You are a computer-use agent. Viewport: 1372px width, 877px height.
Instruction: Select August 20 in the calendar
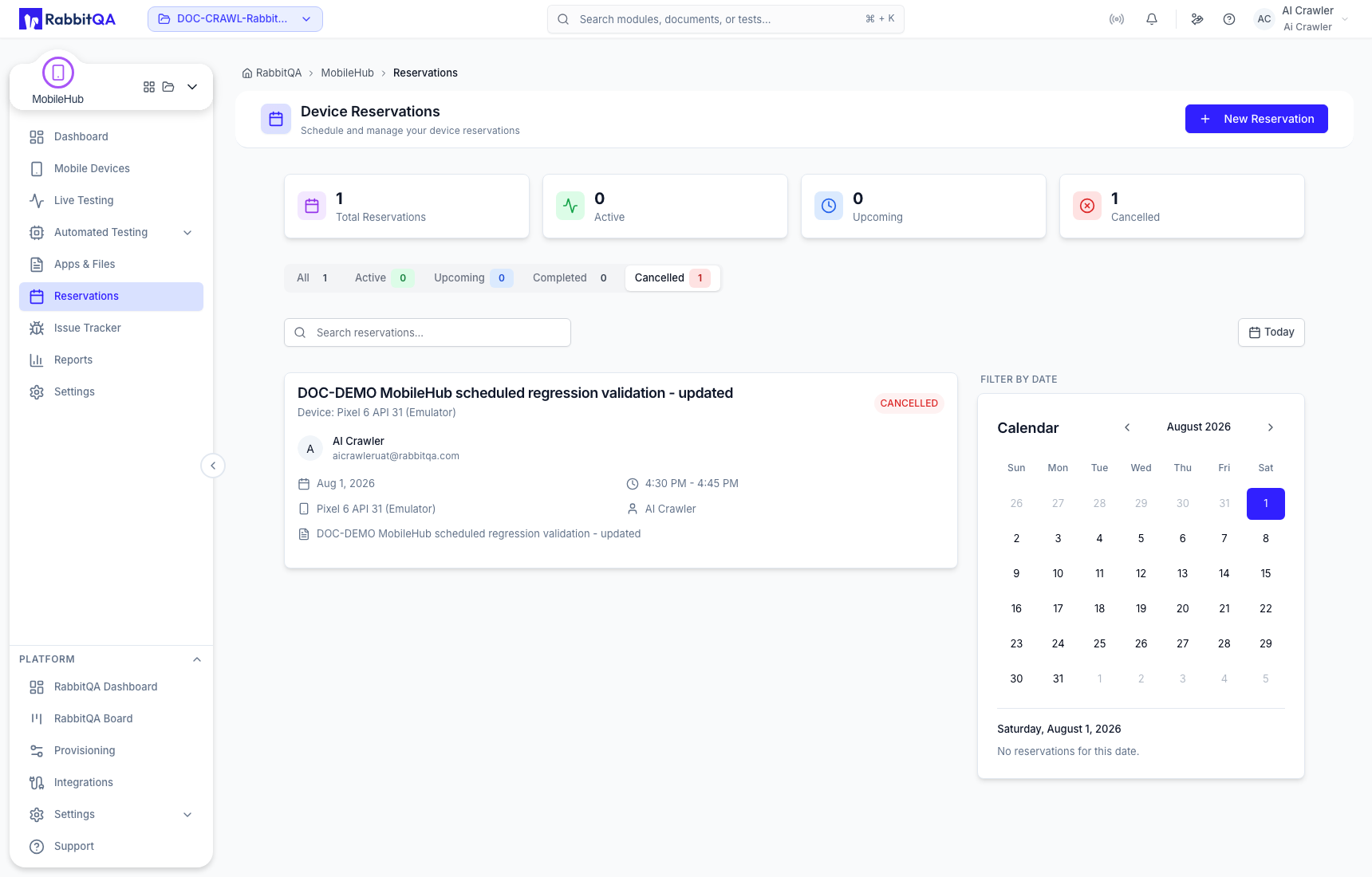pos(1183,609)
